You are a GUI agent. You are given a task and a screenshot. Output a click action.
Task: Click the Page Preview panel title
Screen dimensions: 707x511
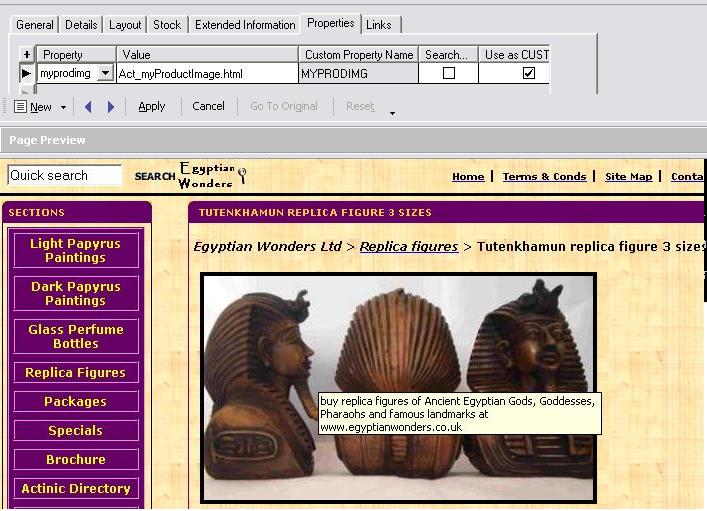[x=47, y=140]
